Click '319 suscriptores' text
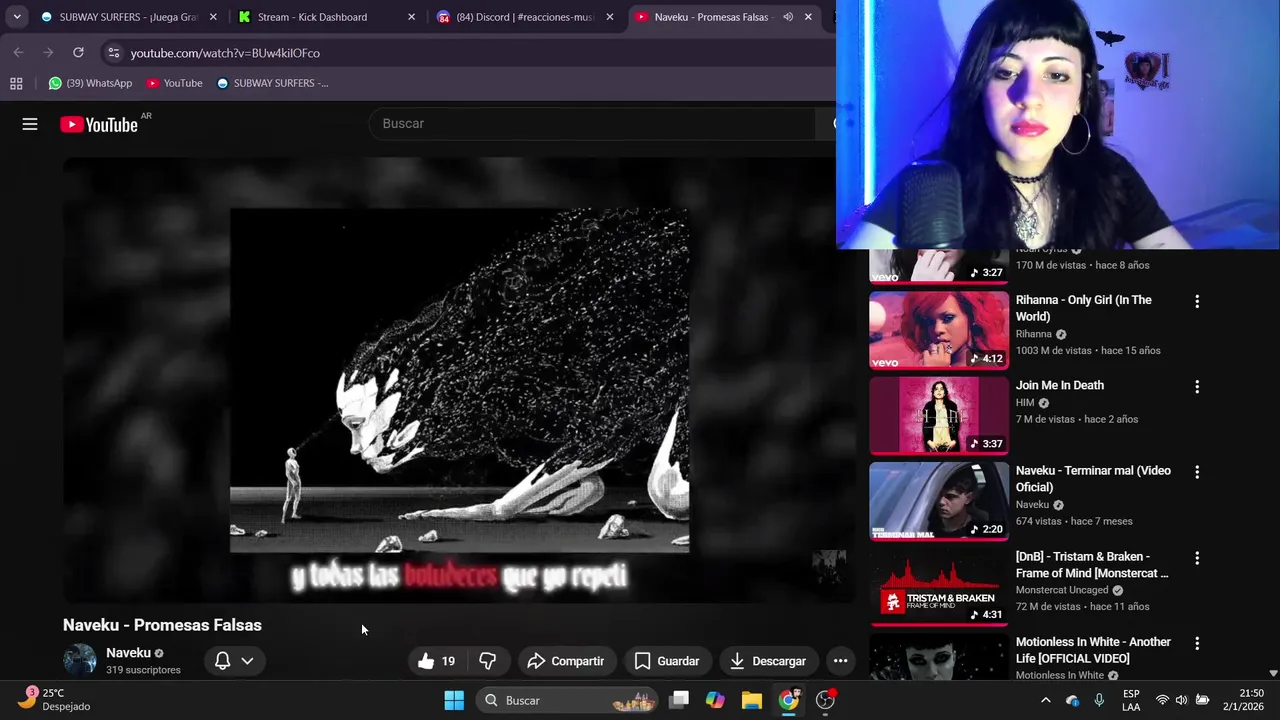This screenshot has width=1280, height=720. click(x=143, y=670)
